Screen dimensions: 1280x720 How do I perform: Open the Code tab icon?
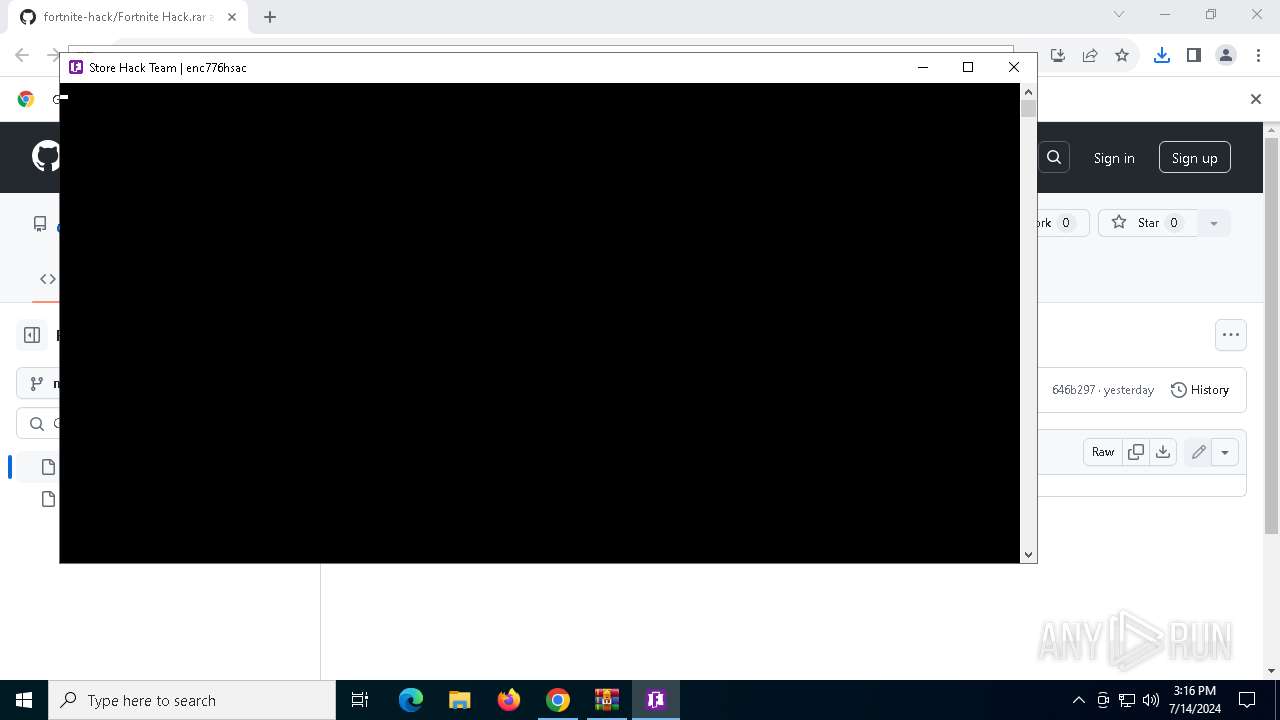48,279
